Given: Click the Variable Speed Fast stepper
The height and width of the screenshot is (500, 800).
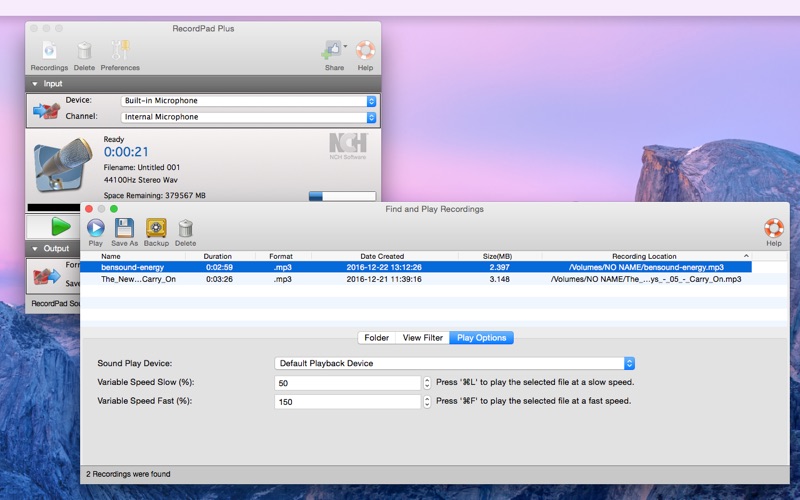Looking at the screenshot, I should (x=427, y=402).
